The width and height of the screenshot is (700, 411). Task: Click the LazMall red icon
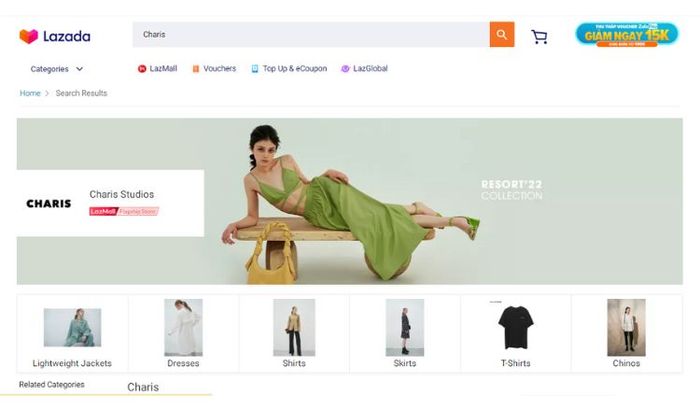tap(142, 69)
